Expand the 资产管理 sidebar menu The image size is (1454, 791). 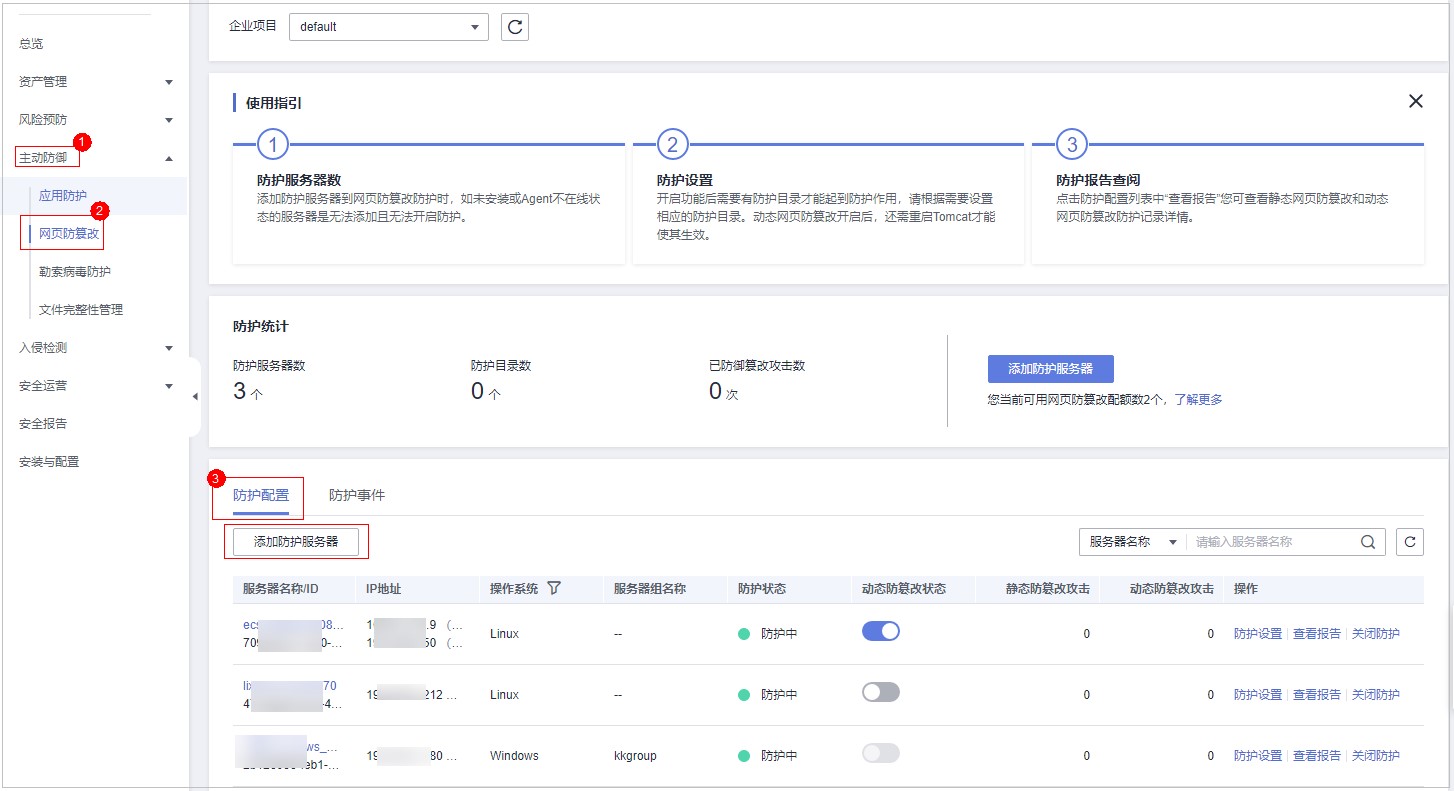[x=95, y=82]
